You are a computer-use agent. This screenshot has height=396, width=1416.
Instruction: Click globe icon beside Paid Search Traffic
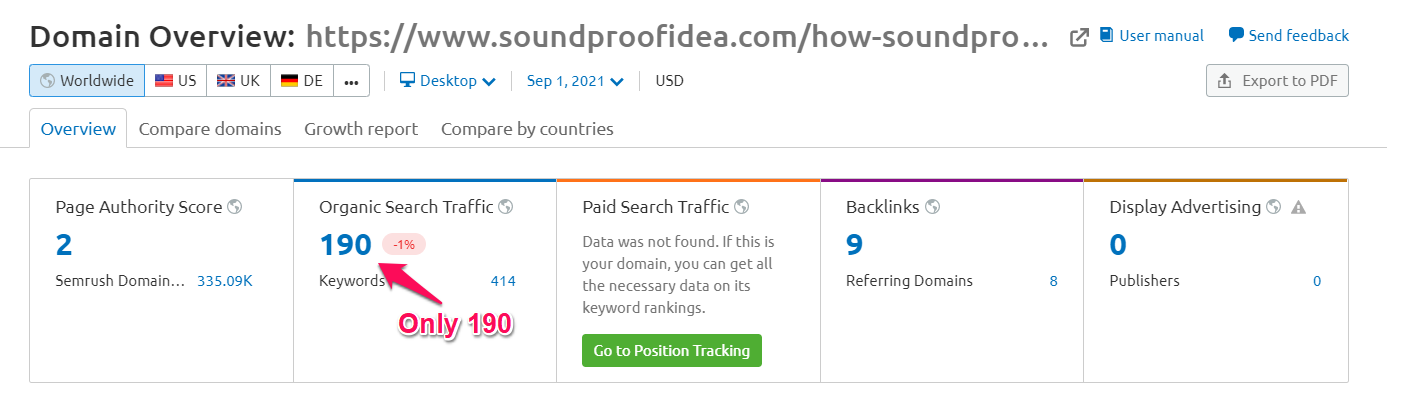(741, 207)
